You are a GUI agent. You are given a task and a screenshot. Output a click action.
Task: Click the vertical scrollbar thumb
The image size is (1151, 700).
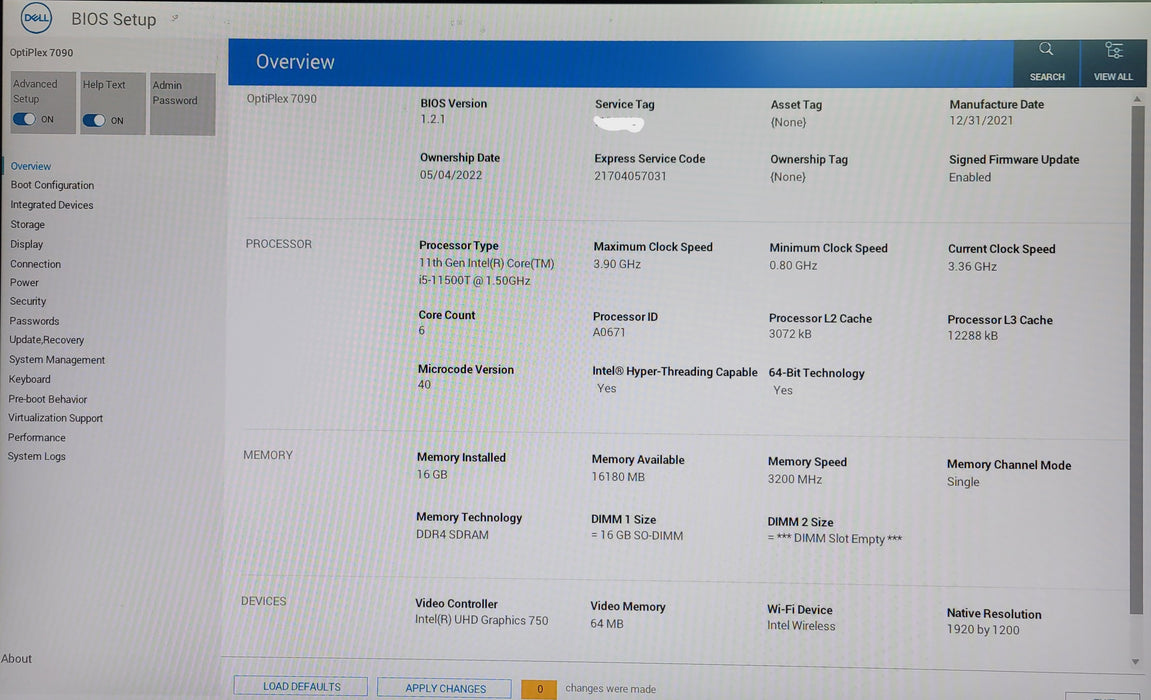pyautogui.click(x=1137, y=360)
